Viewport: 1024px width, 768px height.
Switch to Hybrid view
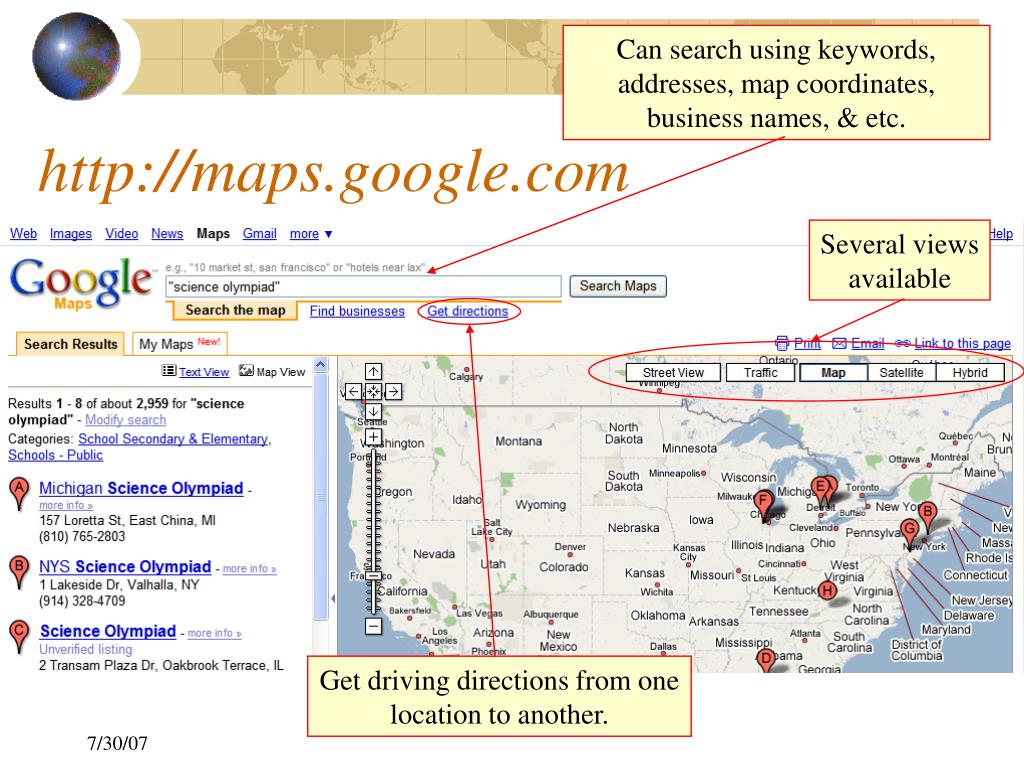click(x=970, y=372)
